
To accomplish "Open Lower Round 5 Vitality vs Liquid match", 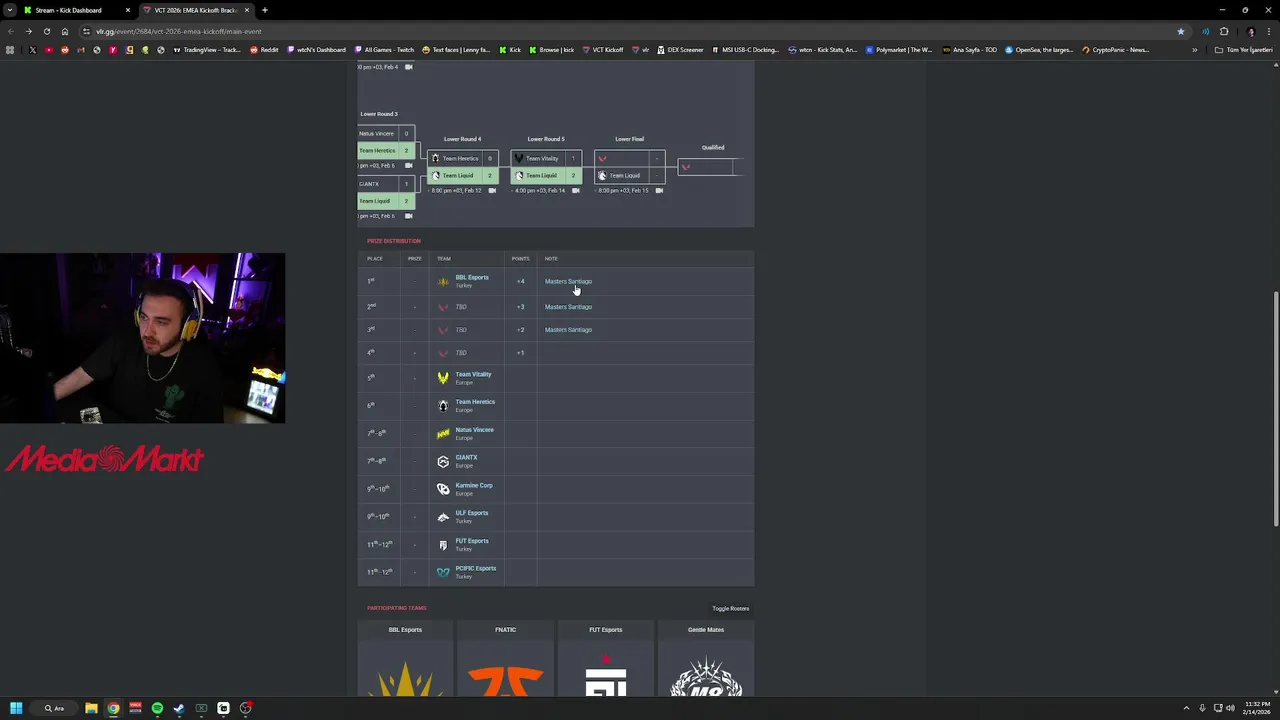I will (546, 167).
